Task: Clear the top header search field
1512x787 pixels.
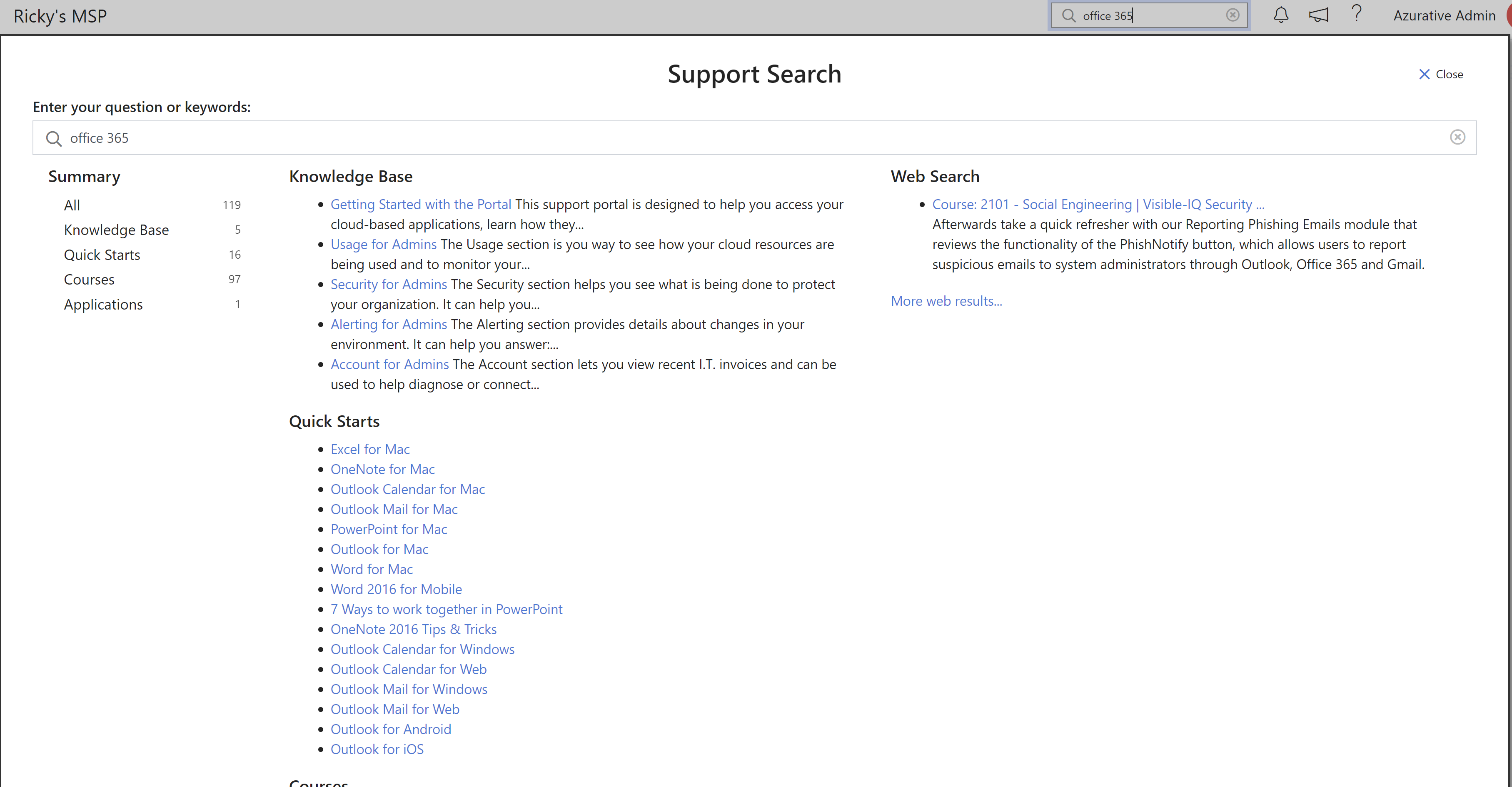Action: [1233, 15]
